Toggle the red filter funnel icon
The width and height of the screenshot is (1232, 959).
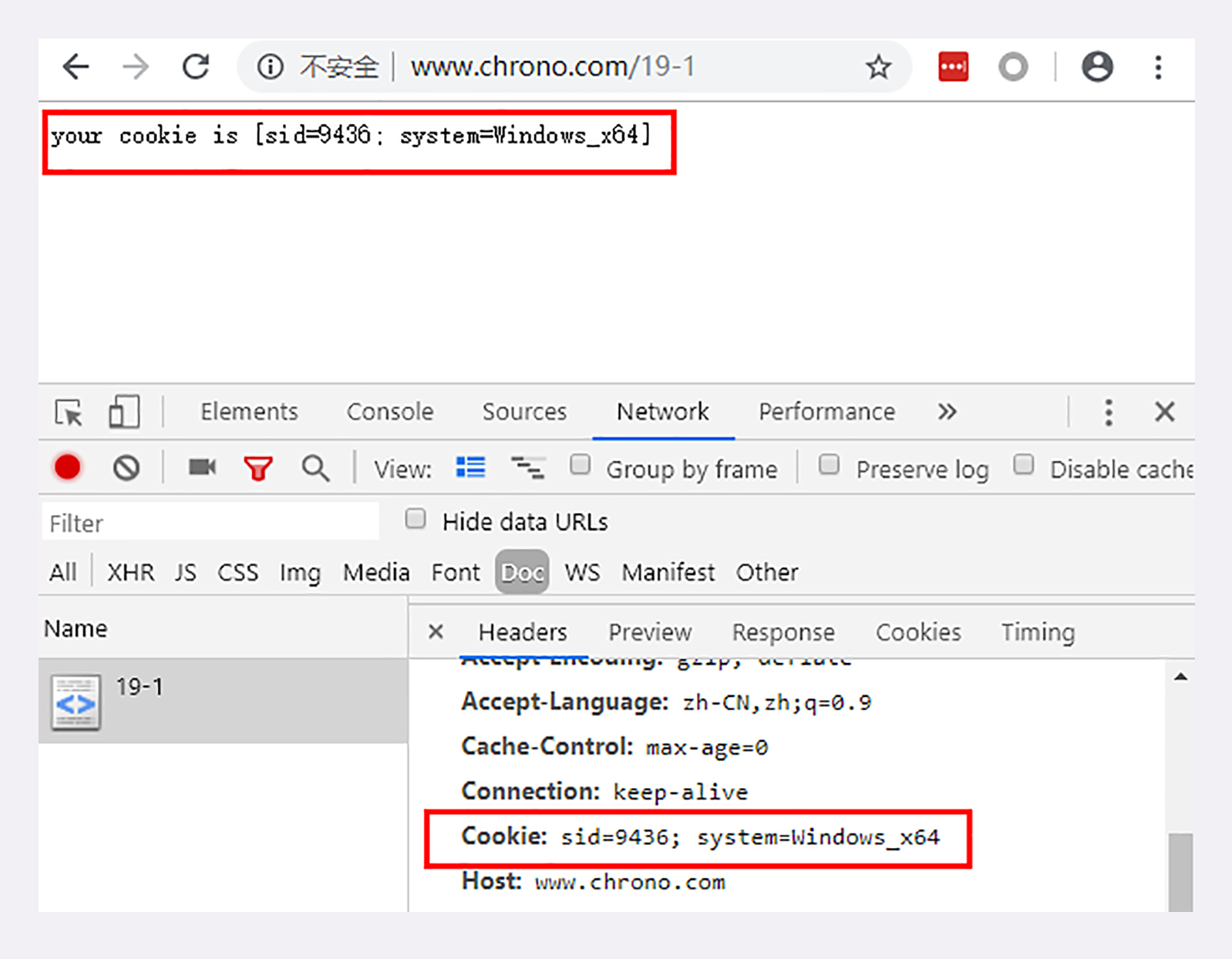tap(258, 468)
